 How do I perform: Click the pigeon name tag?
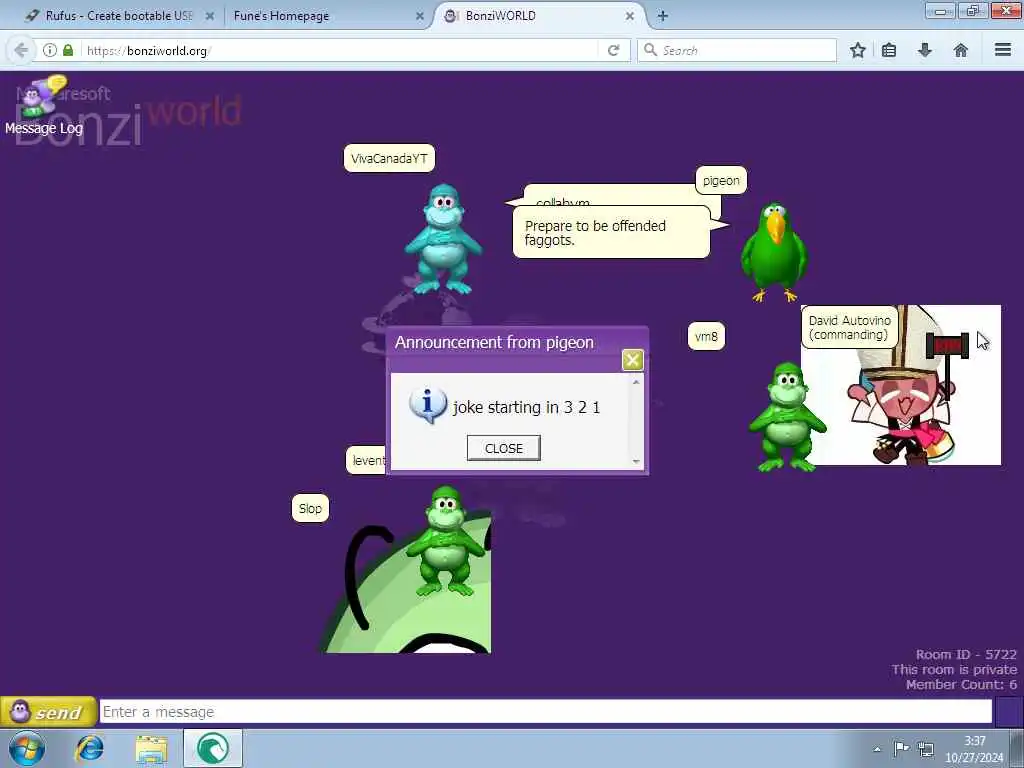pos(721,180)
